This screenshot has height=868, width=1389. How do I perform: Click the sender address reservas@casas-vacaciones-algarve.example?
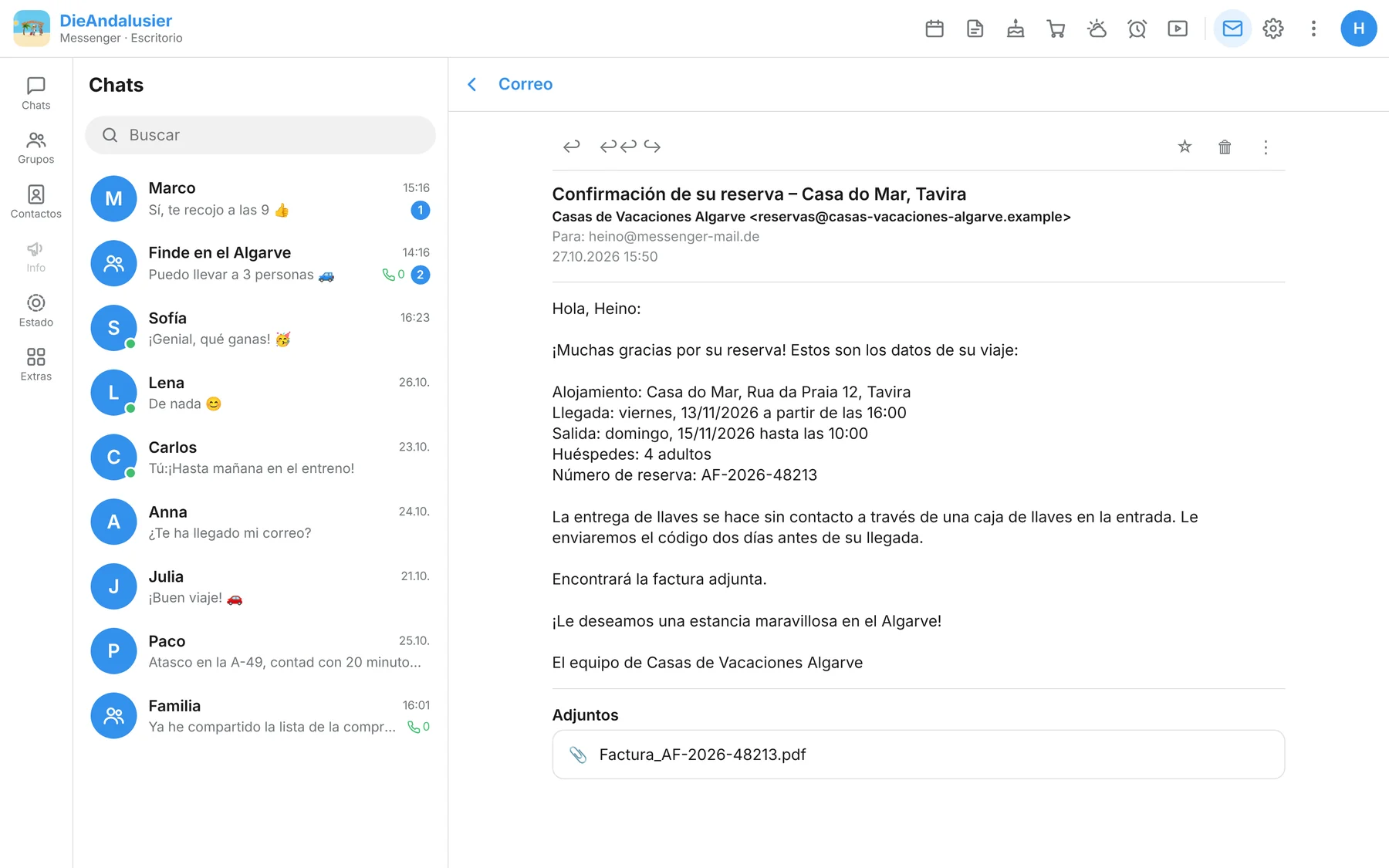click(910, 217)
